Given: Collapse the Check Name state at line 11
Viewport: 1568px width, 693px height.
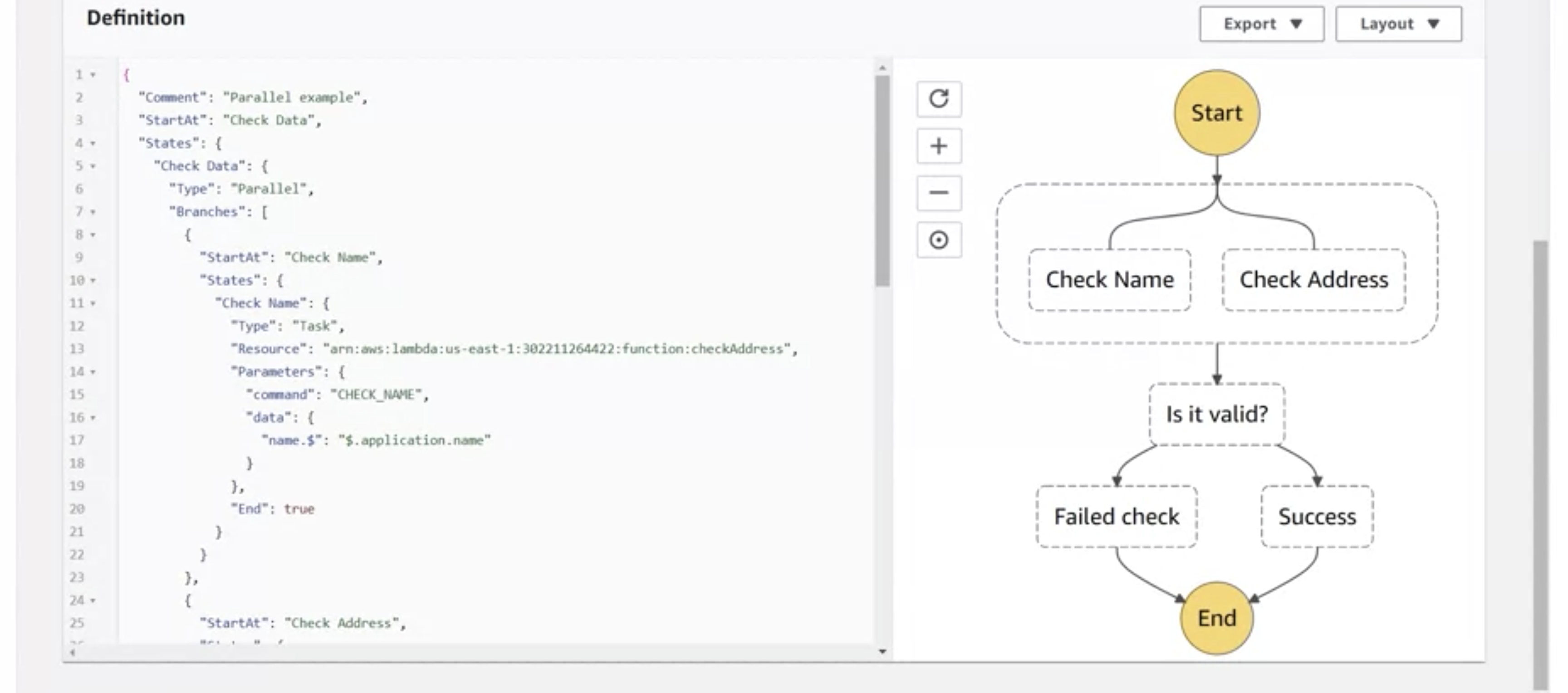Looking at the screenshot, I should (x=92, y=303).
